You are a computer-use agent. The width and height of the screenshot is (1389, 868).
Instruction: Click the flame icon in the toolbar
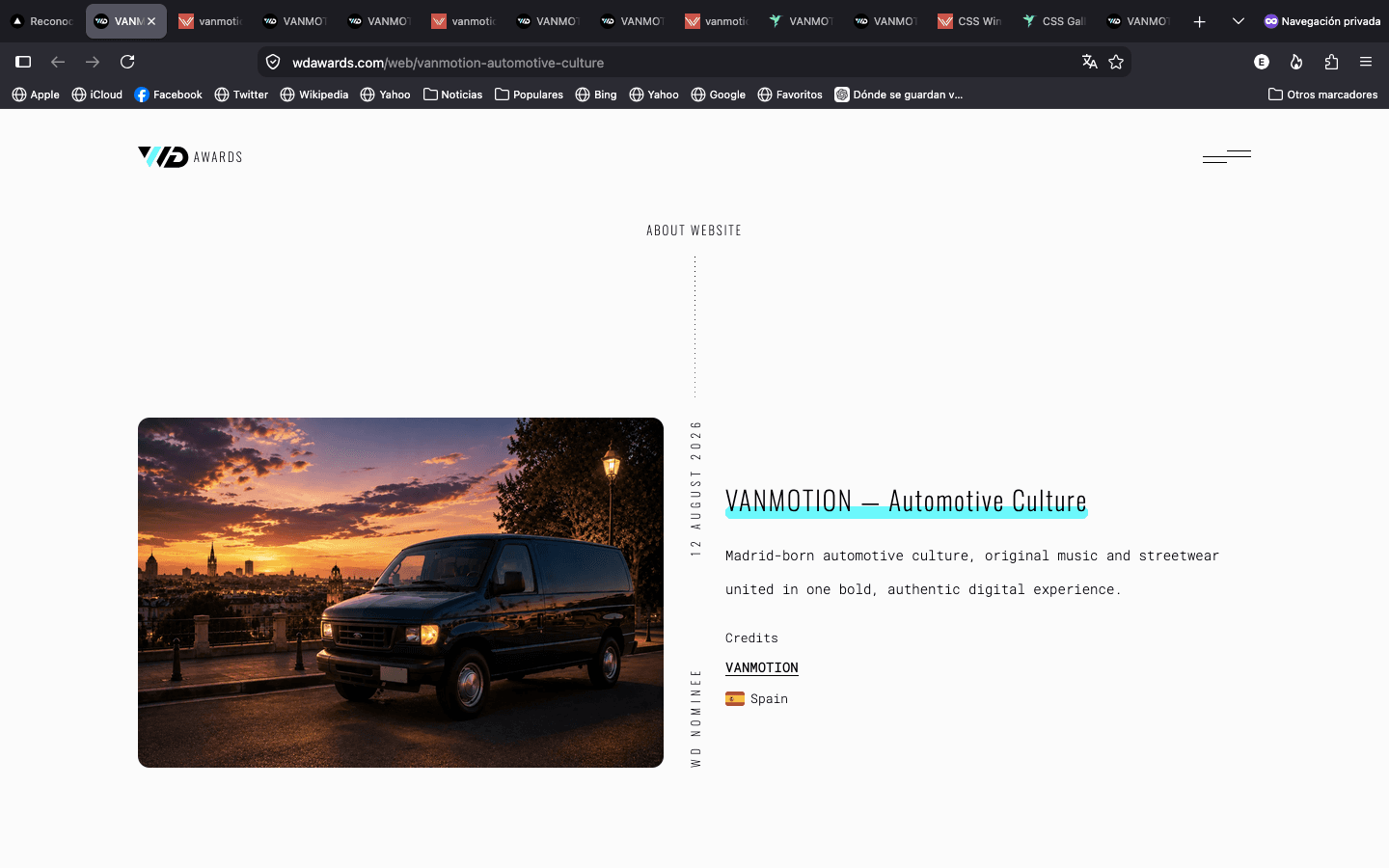pos(1296,62)
